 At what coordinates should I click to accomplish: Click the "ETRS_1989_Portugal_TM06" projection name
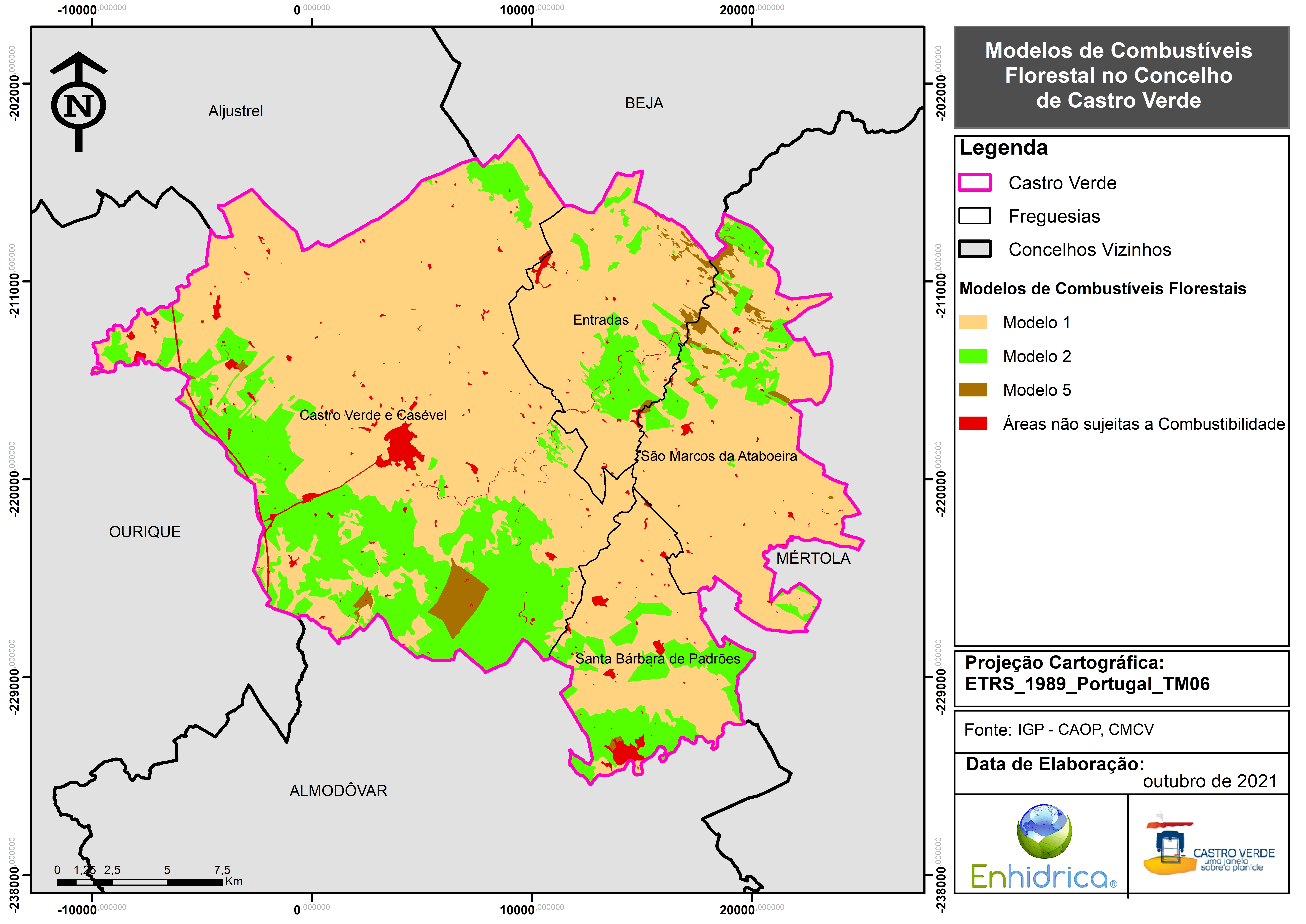(x=1088, y=685)
